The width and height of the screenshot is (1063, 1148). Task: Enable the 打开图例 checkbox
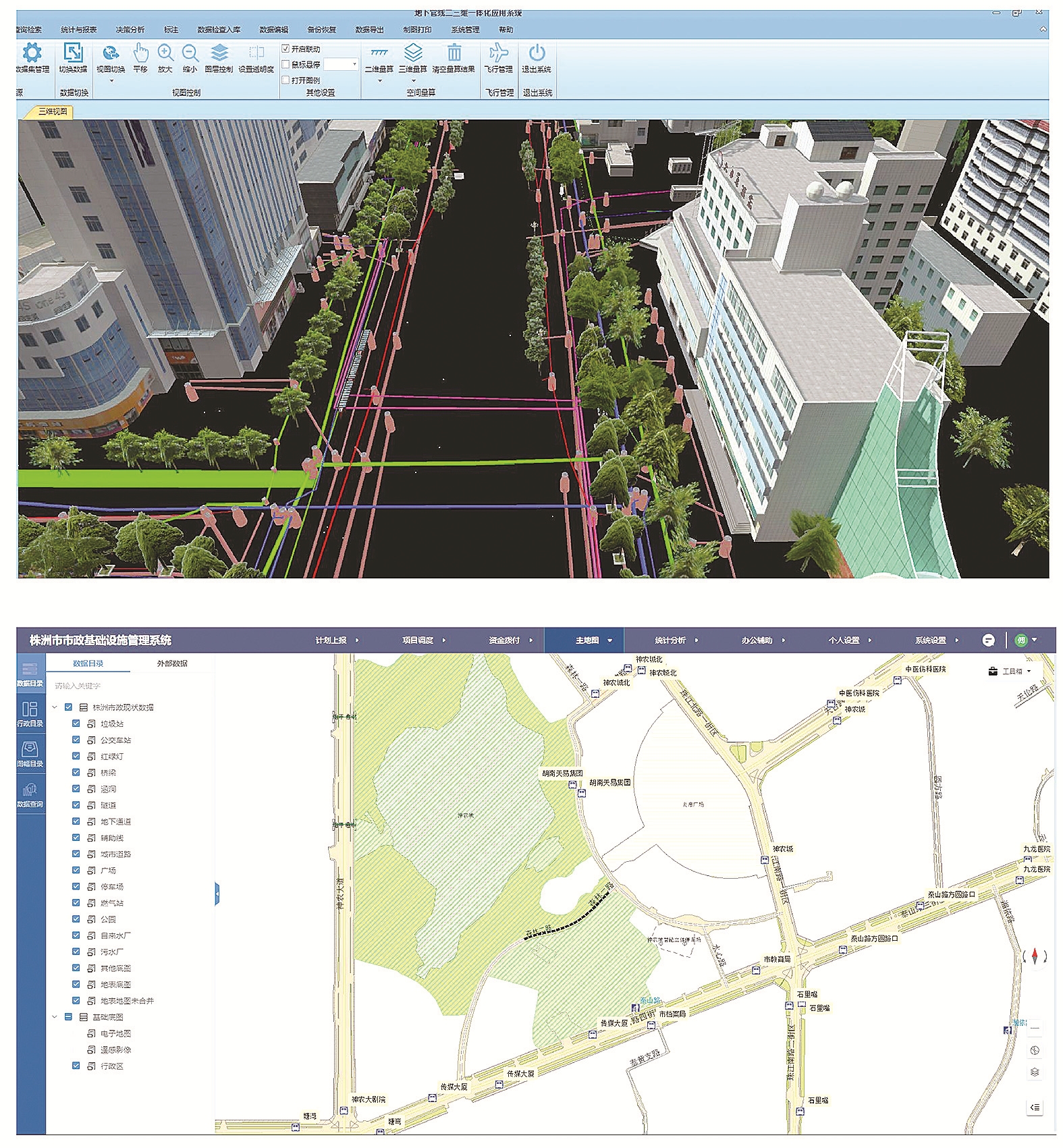(285, 80)
